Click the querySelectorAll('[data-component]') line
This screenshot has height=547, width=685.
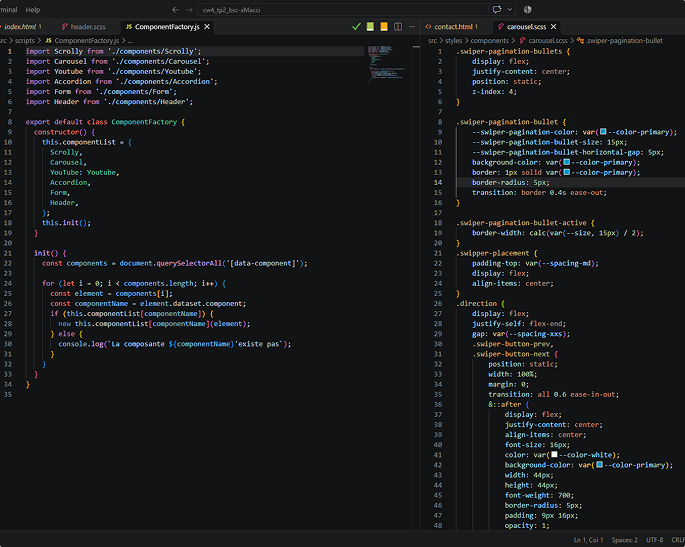pyautogui.click(x=174, y=263)
